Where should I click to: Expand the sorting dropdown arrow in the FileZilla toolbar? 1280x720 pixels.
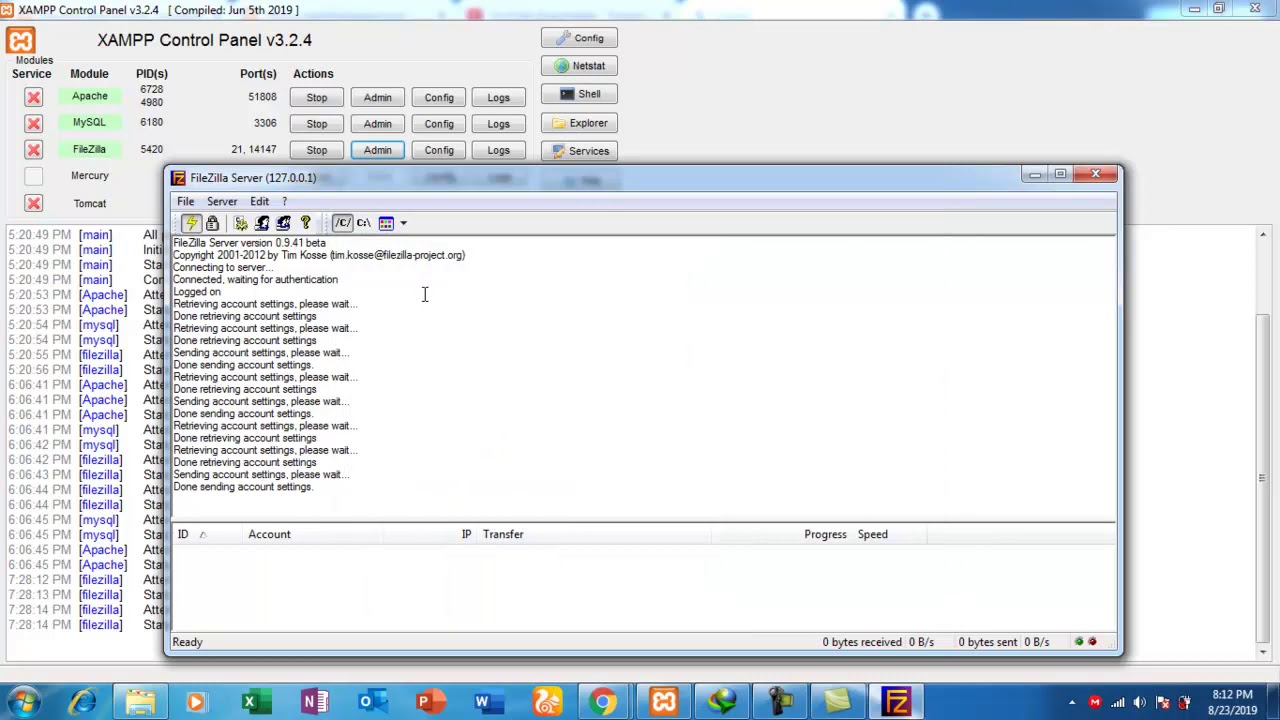(x=403, y=223)
